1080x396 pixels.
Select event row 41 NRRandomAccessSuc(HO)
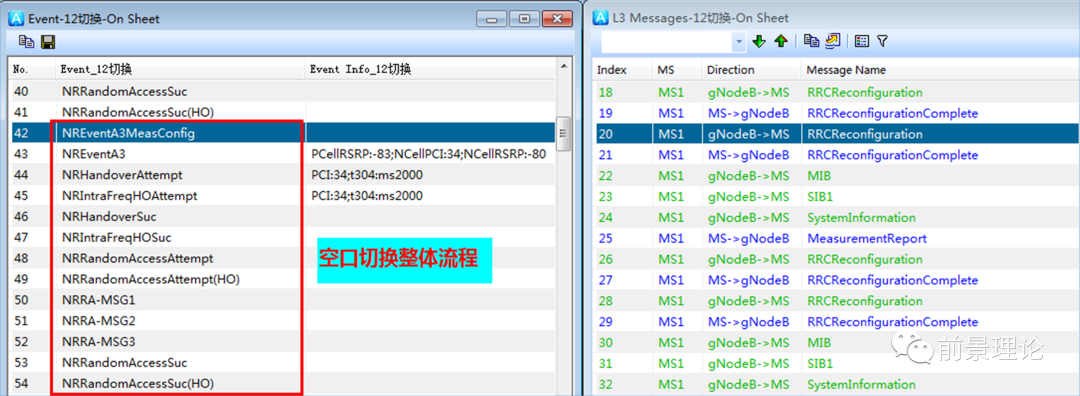click(x=282, y=112)
